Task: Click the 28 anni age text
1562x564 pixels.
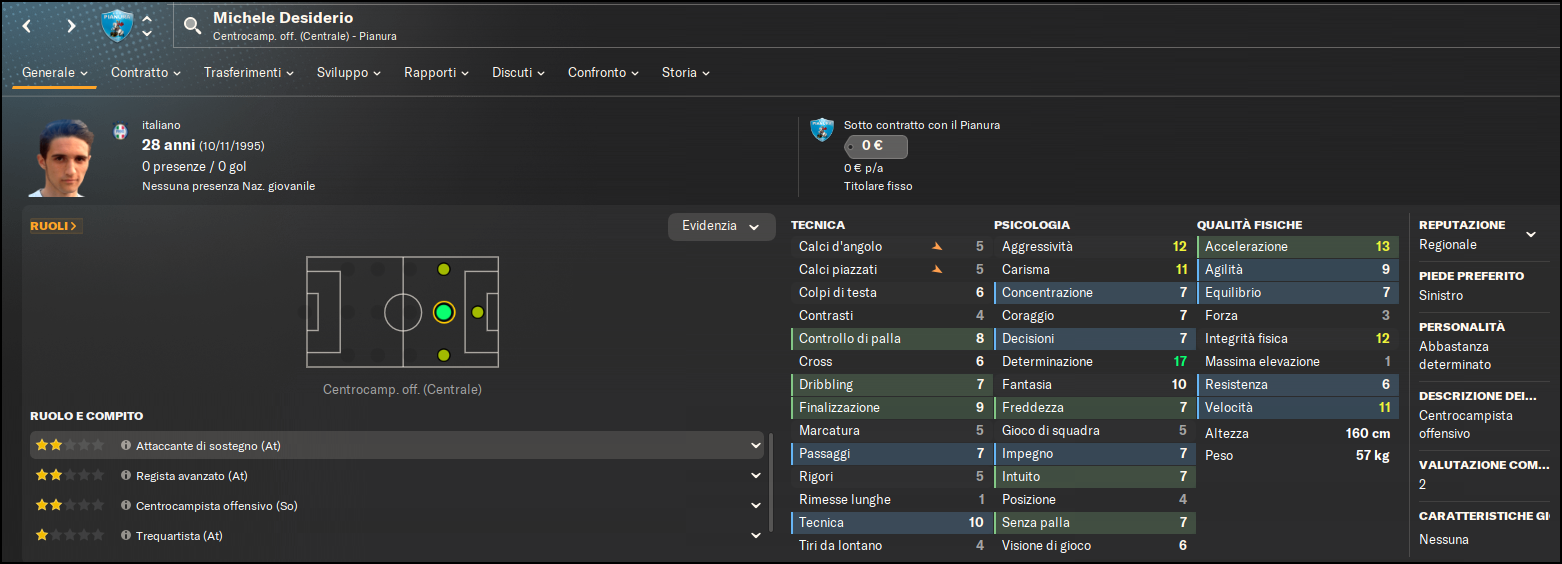Action: click(168, 145)
